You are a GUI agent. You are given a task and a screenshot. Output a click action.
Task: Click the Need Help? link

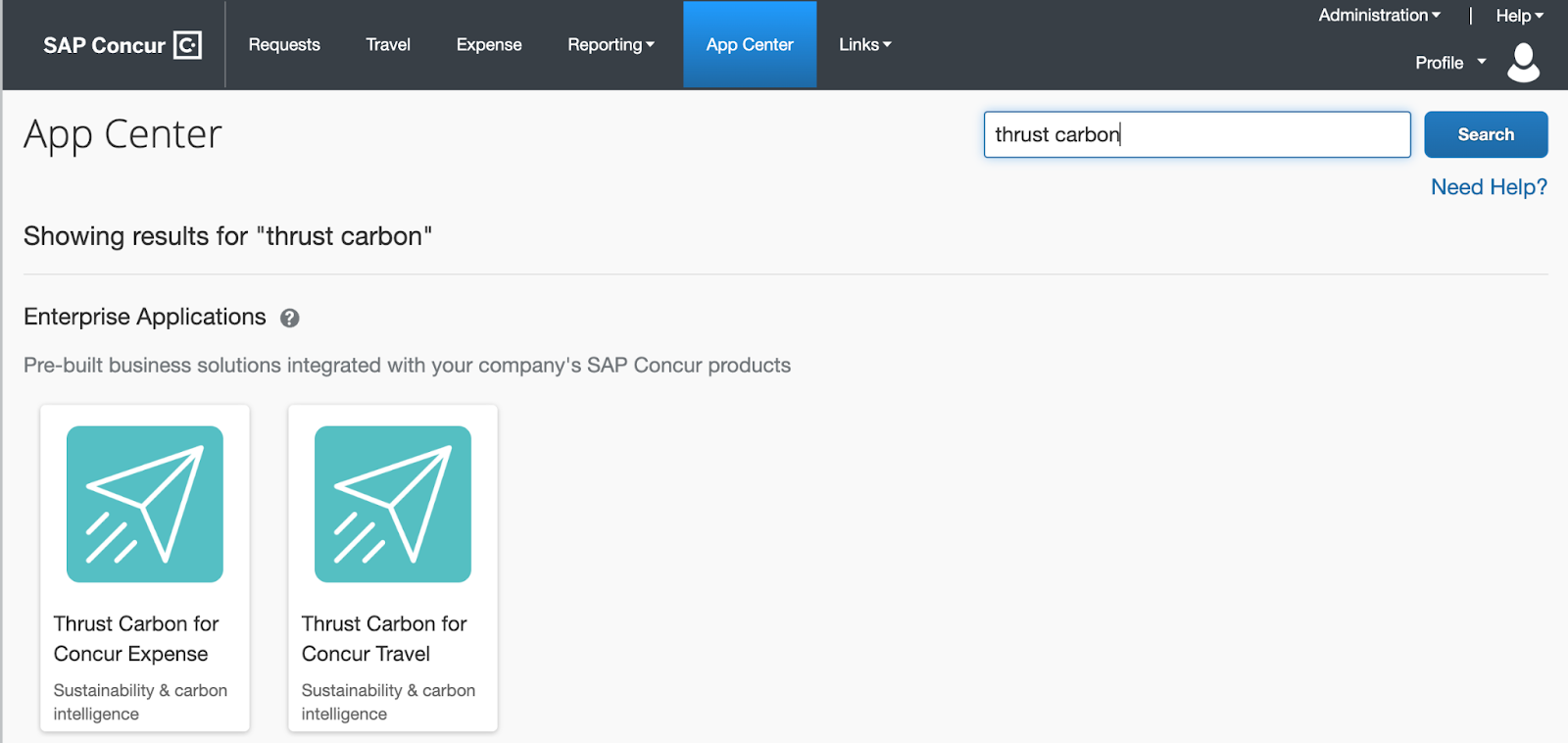point(1489,187)
